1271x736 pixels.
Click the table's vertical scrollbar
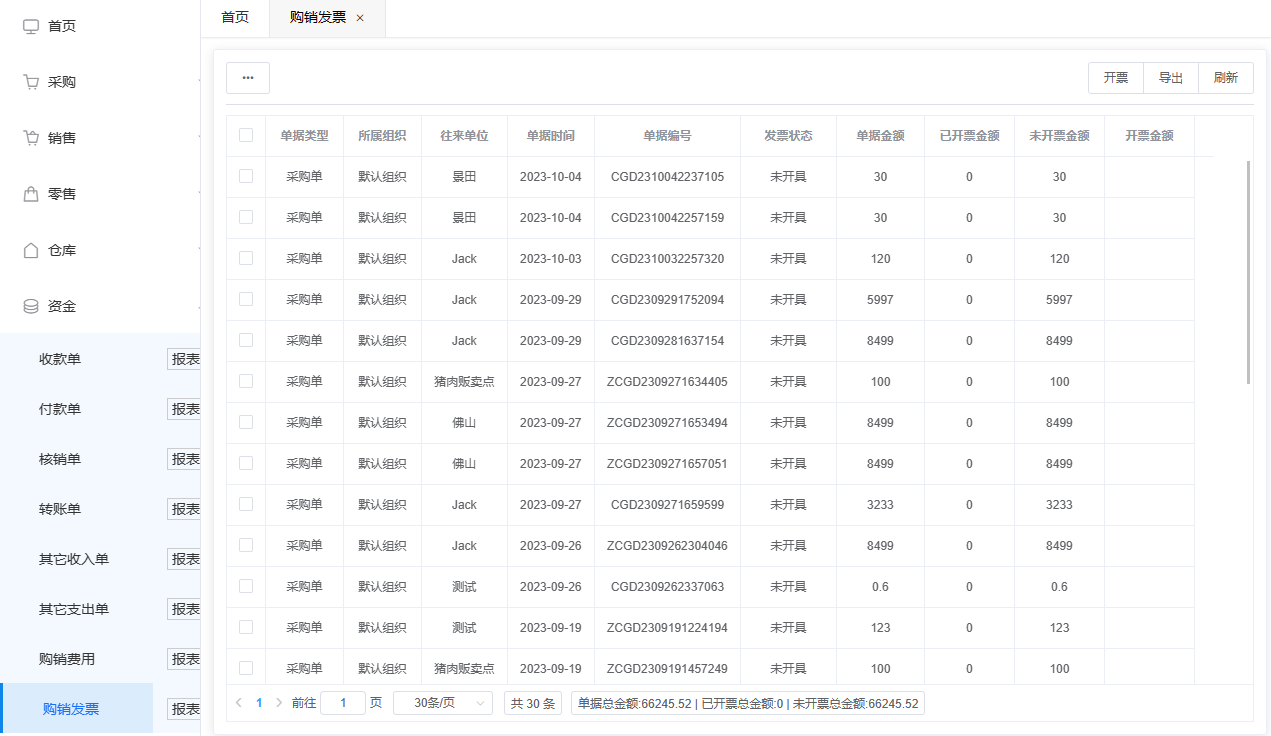pyautogui.click(x=1248, y=272)
